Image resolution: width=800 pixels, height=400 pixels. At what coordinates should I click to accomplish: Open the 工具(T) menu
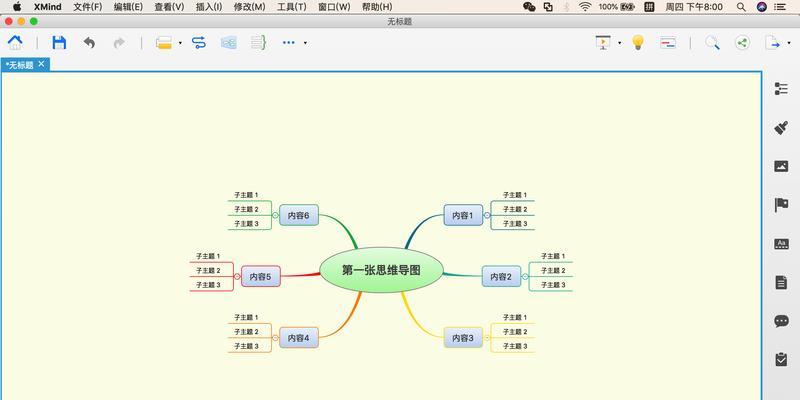click(292, 7)
